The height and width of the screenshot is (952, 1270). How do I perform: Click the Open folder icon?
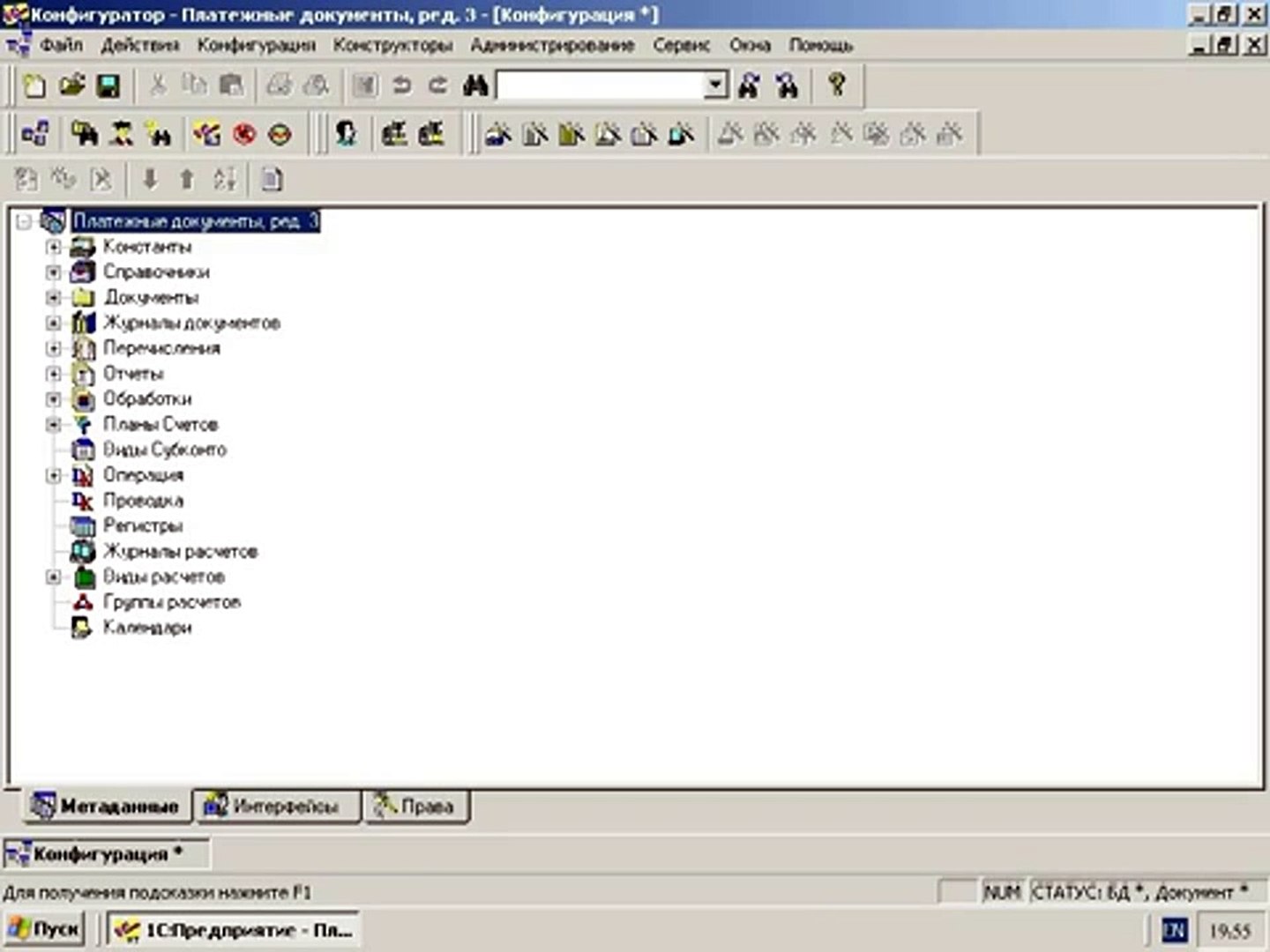(x=71, y=86)
